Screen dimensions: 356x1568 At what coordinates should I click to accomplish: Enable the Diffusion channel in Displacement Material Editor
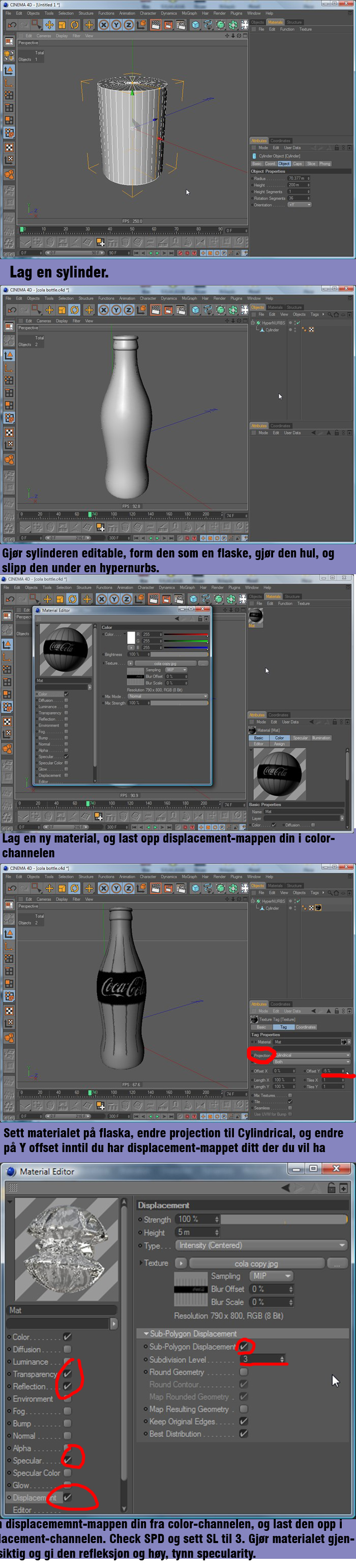tap(68, 1350)
